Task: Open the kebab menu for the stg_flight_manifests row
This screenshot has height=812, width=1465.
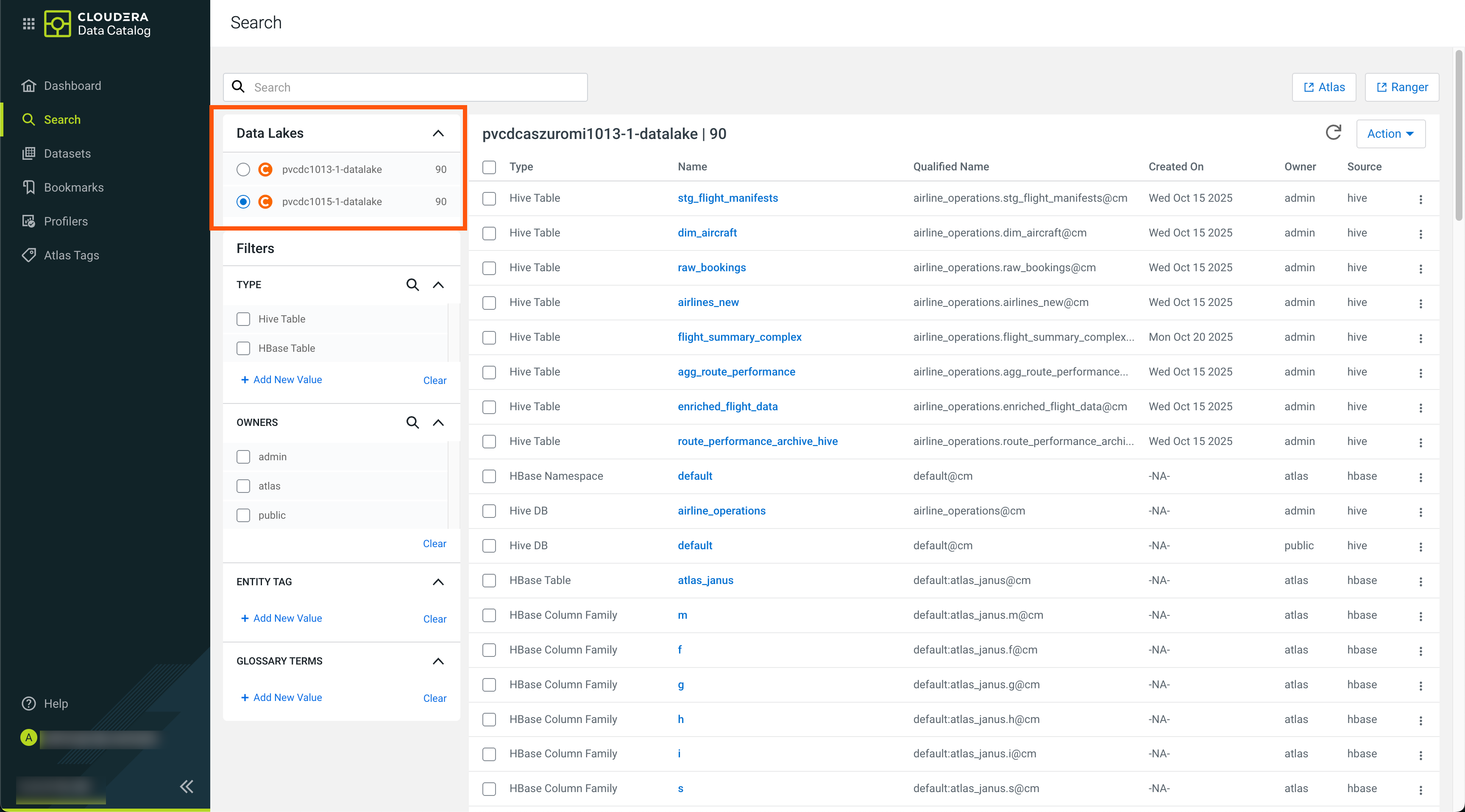Action: [x=1420, y=199]
